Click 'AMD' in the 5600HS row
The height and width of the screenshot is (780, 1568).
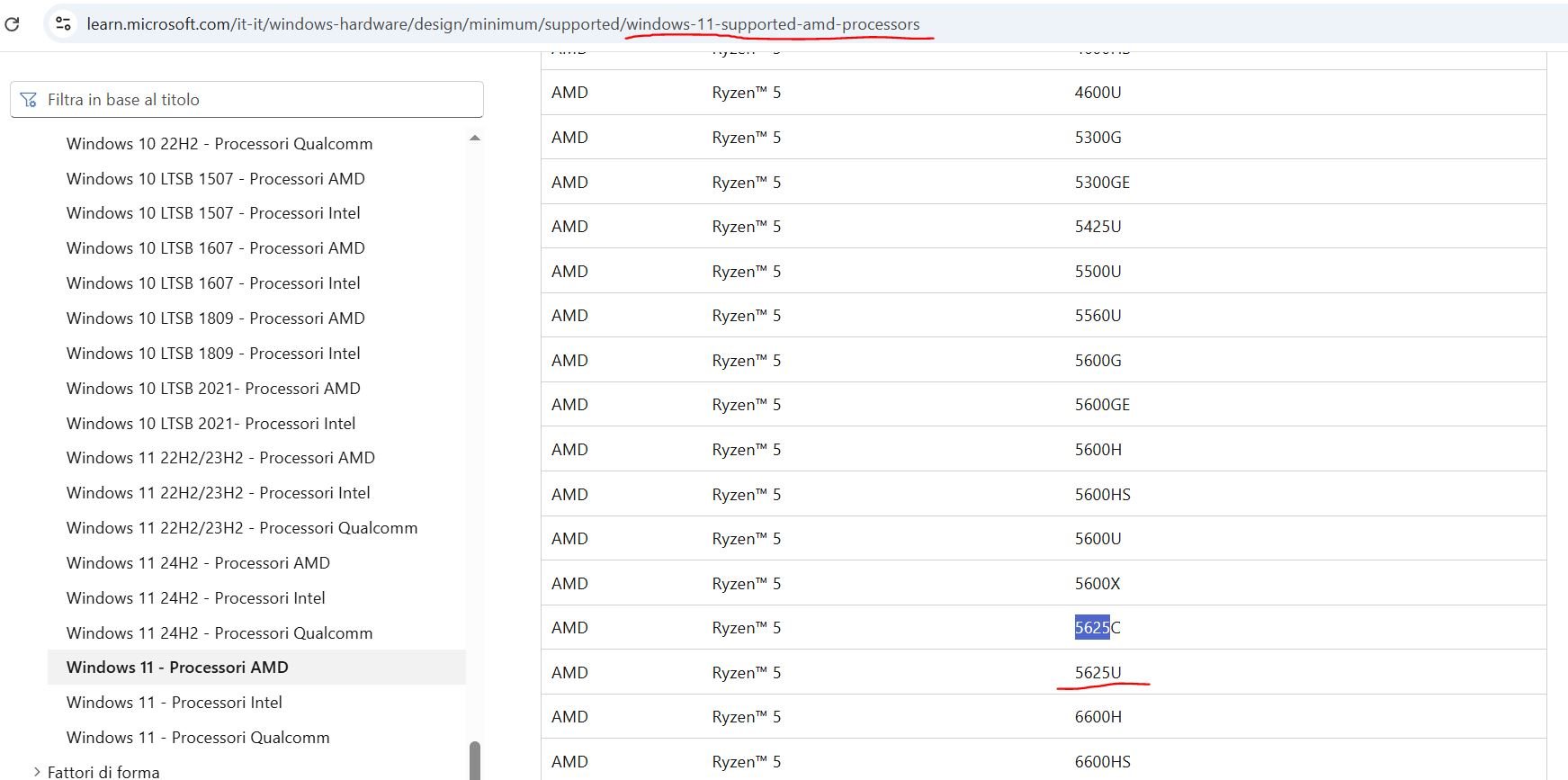569,495
